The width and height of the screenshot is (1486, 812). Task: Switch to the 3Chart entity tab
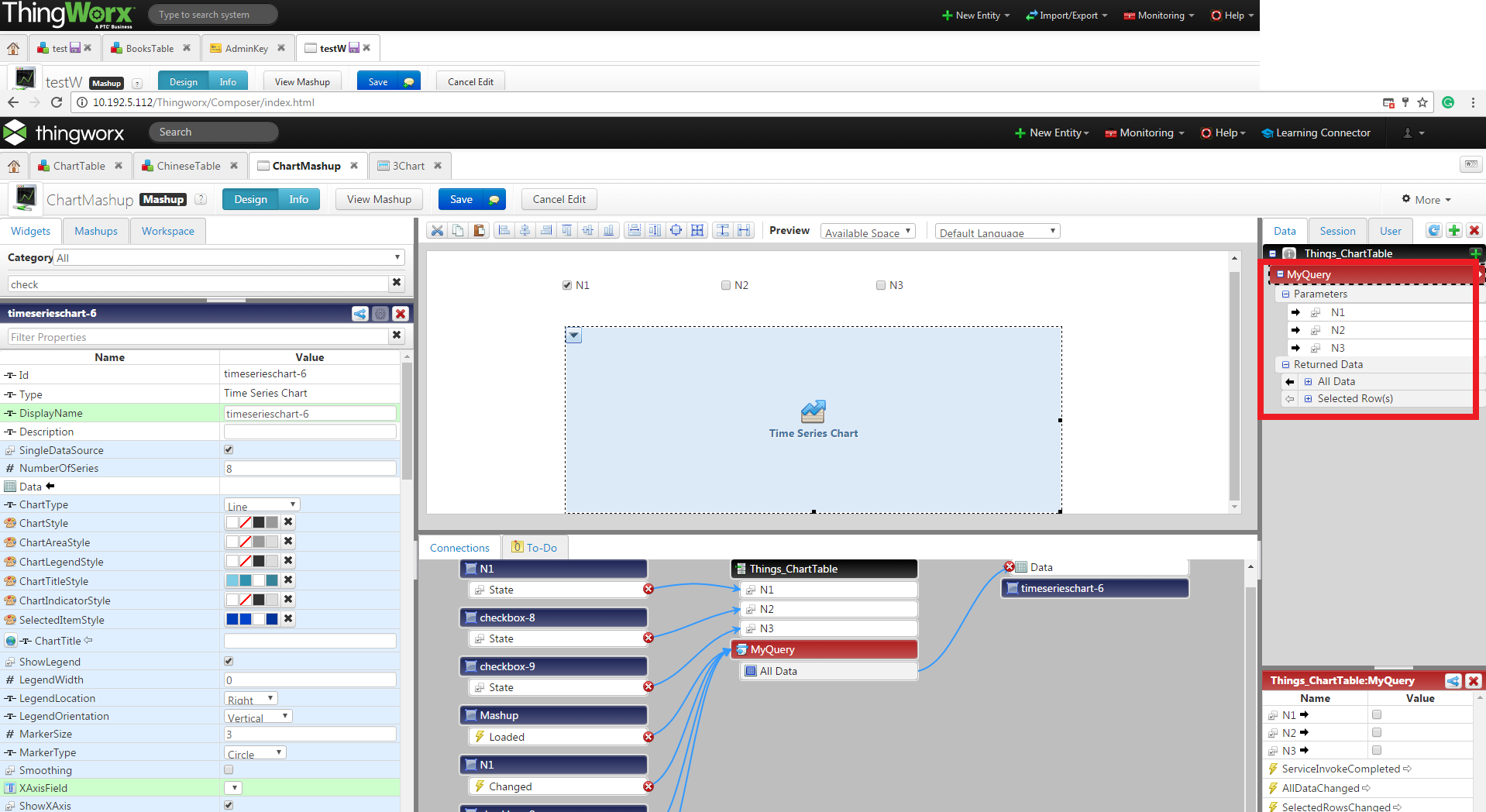[408, 166]
